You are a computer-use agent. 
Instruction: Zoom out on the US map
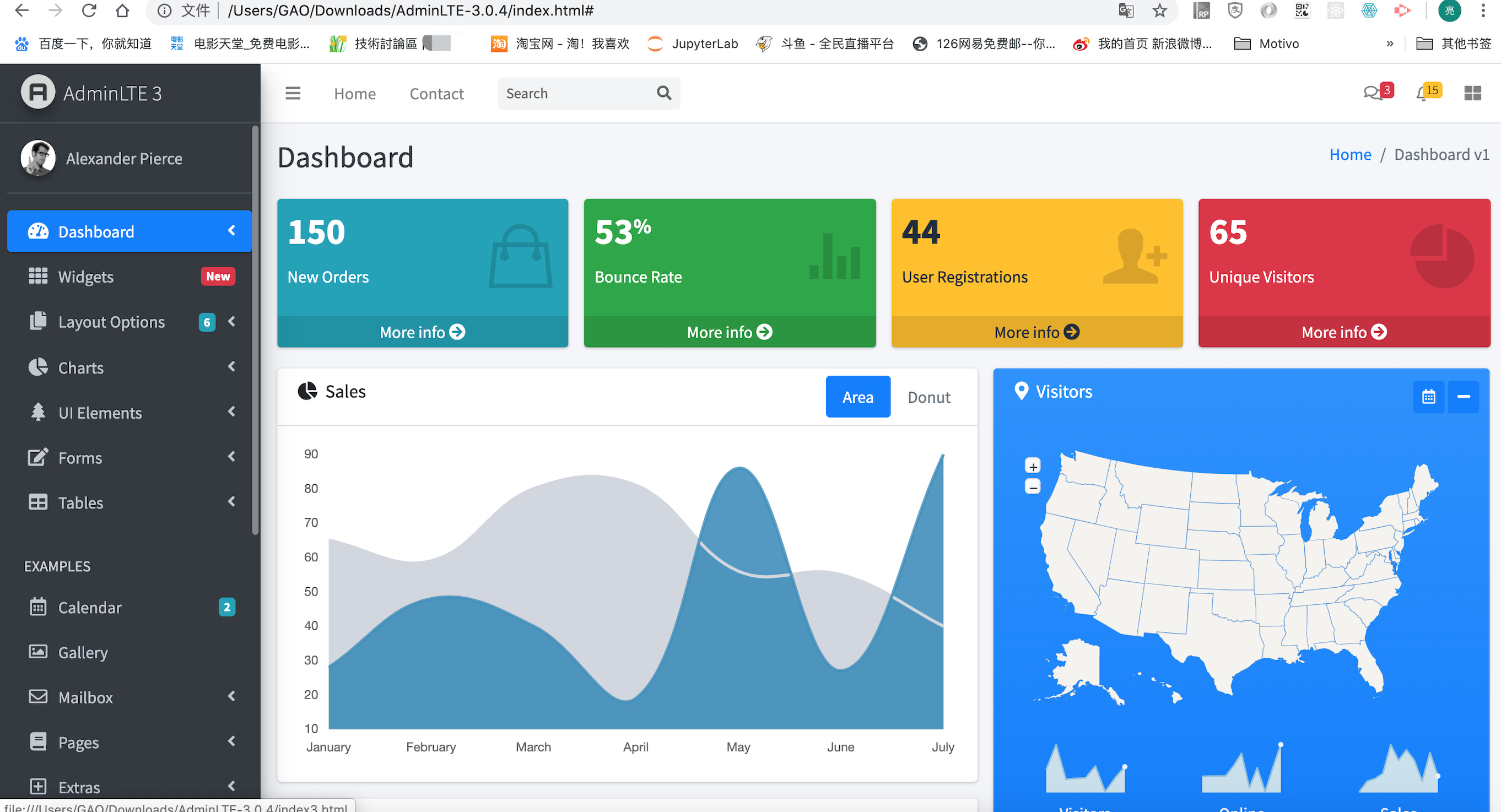1033,487
